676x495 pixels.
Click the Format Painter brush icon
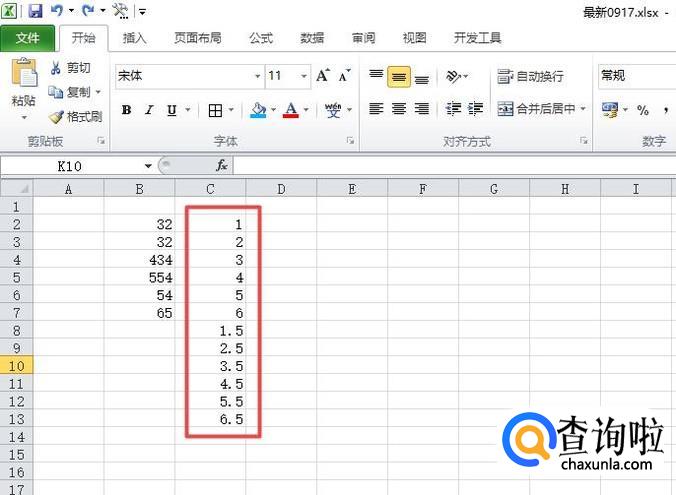pyautogui.click(x=56, y=116)
